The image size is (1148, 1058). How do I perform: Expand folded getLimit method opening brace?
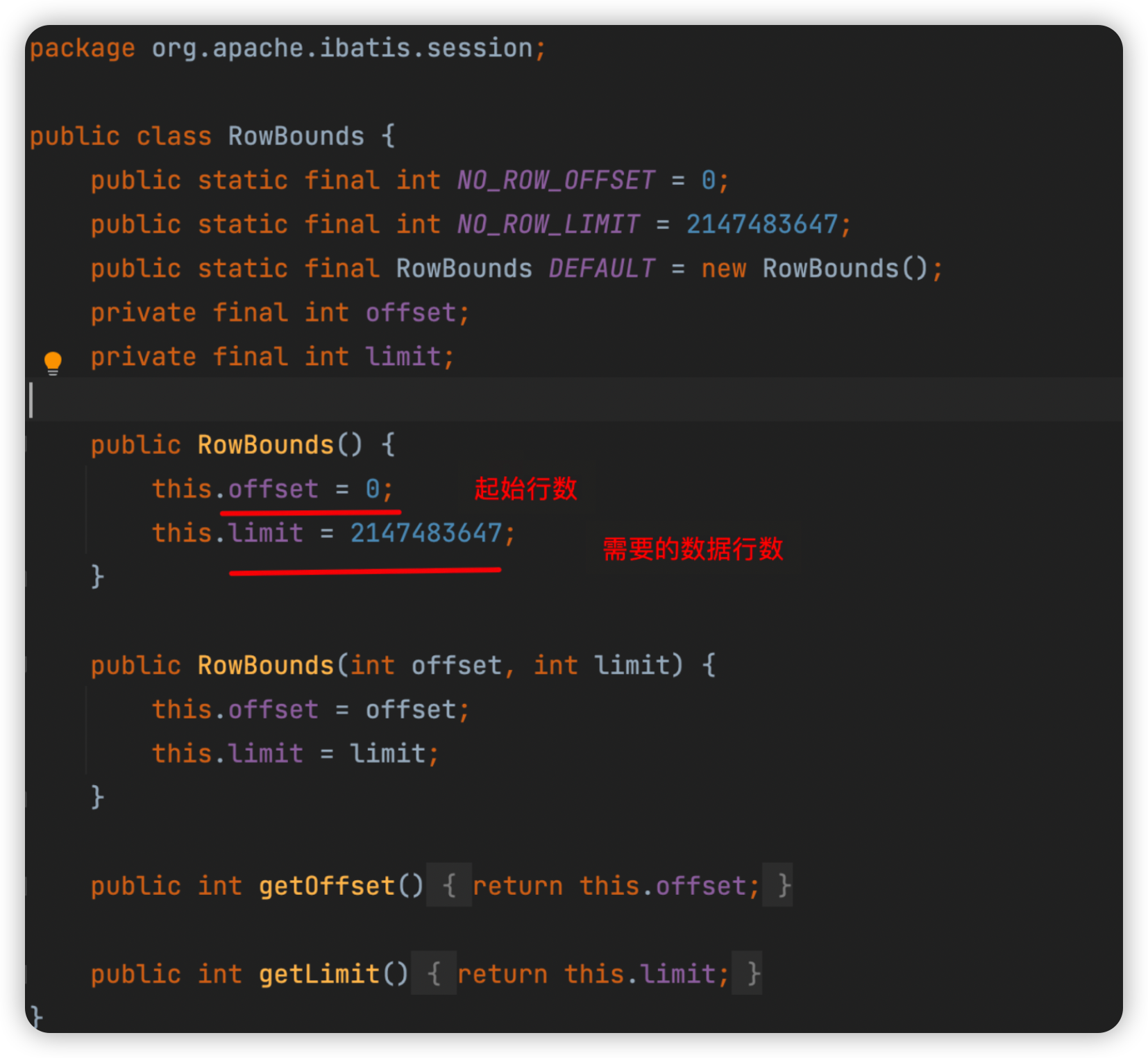(434, 973)
